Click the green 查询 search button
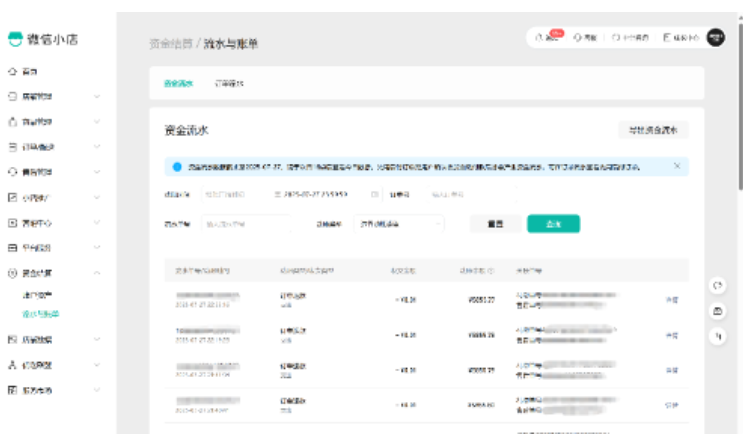Screen dimensions: 743x441 (553, 224)
